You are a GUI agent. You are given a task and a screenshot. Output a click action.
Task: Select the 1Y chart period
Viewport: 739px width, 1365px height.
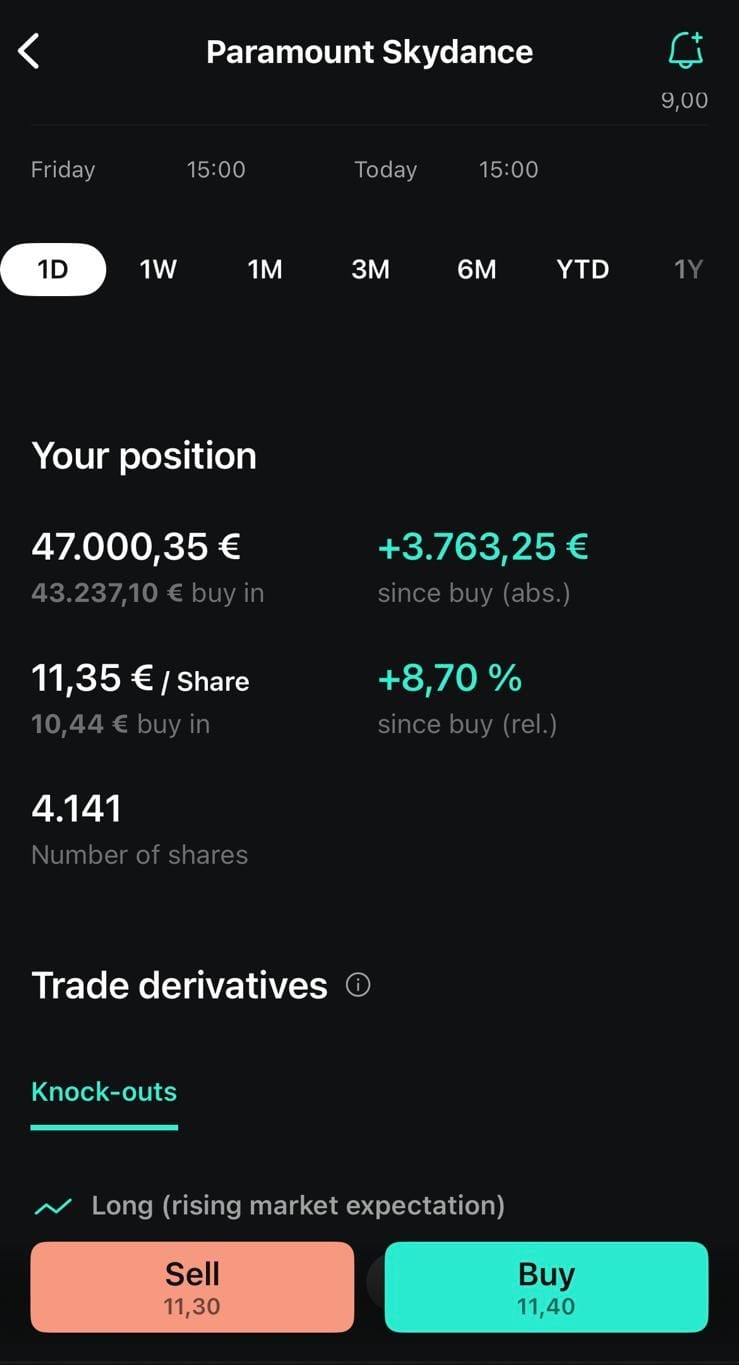[688, 269]
